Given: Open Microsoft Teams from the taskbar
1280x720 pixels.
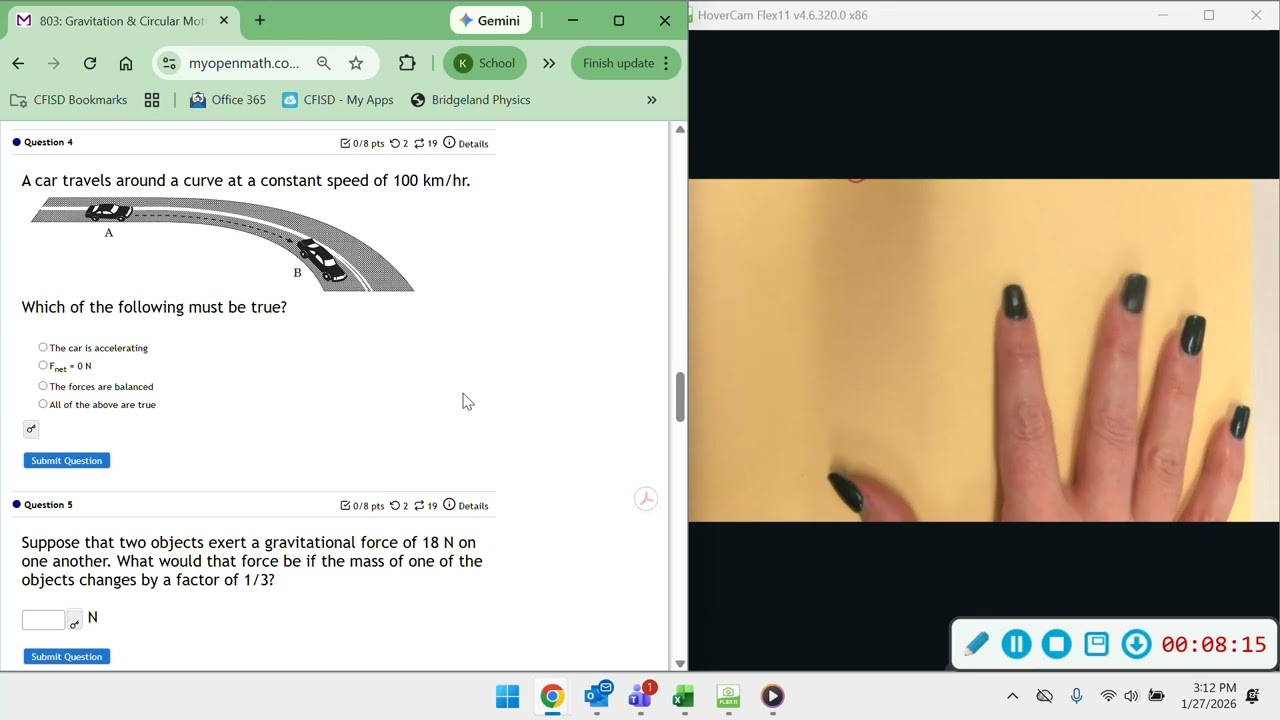Looking at the screenshot, I should point(641,696).
